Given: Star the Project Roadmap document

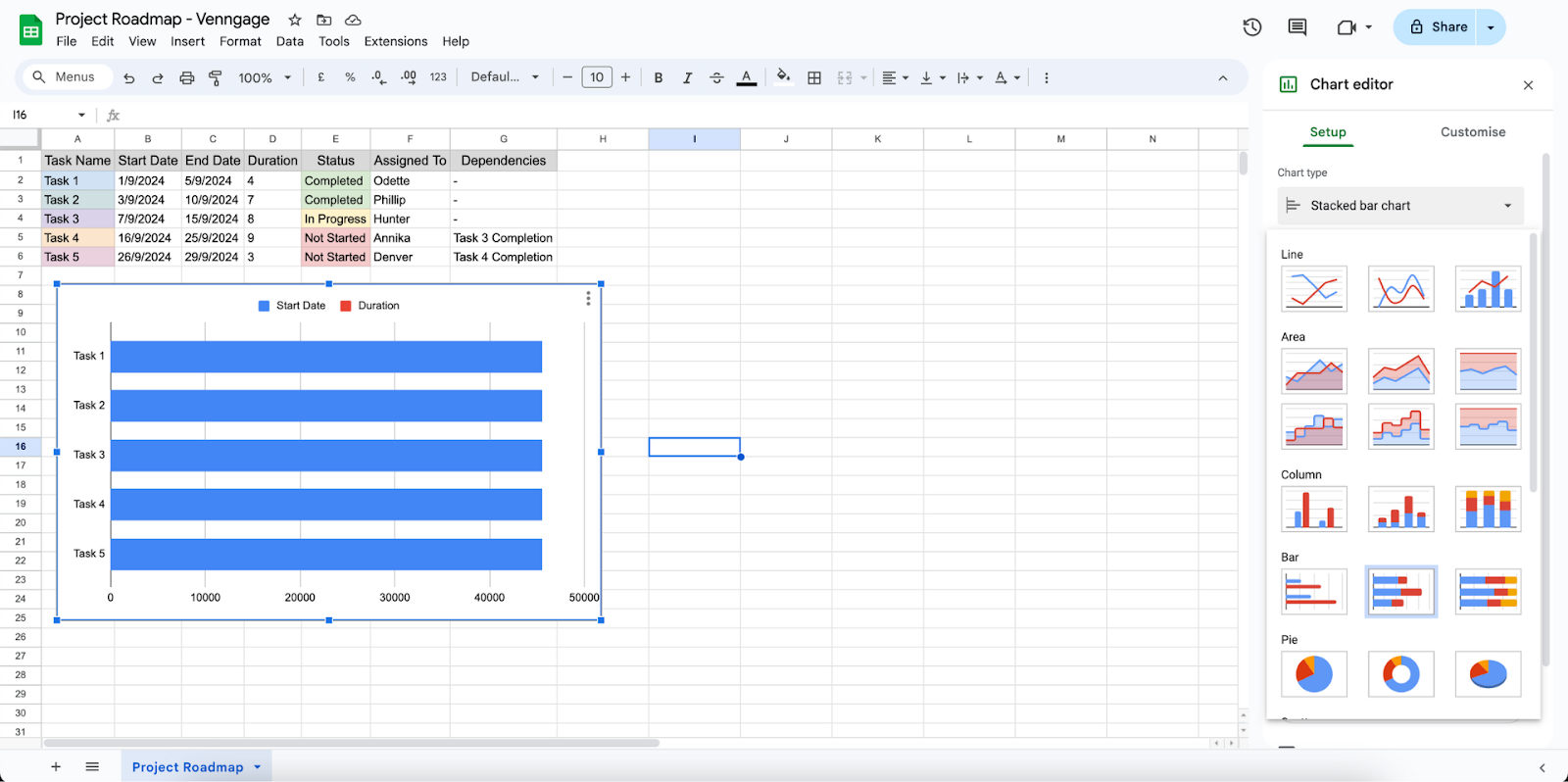Looking at the screenshot, I should tap(295, 20).
